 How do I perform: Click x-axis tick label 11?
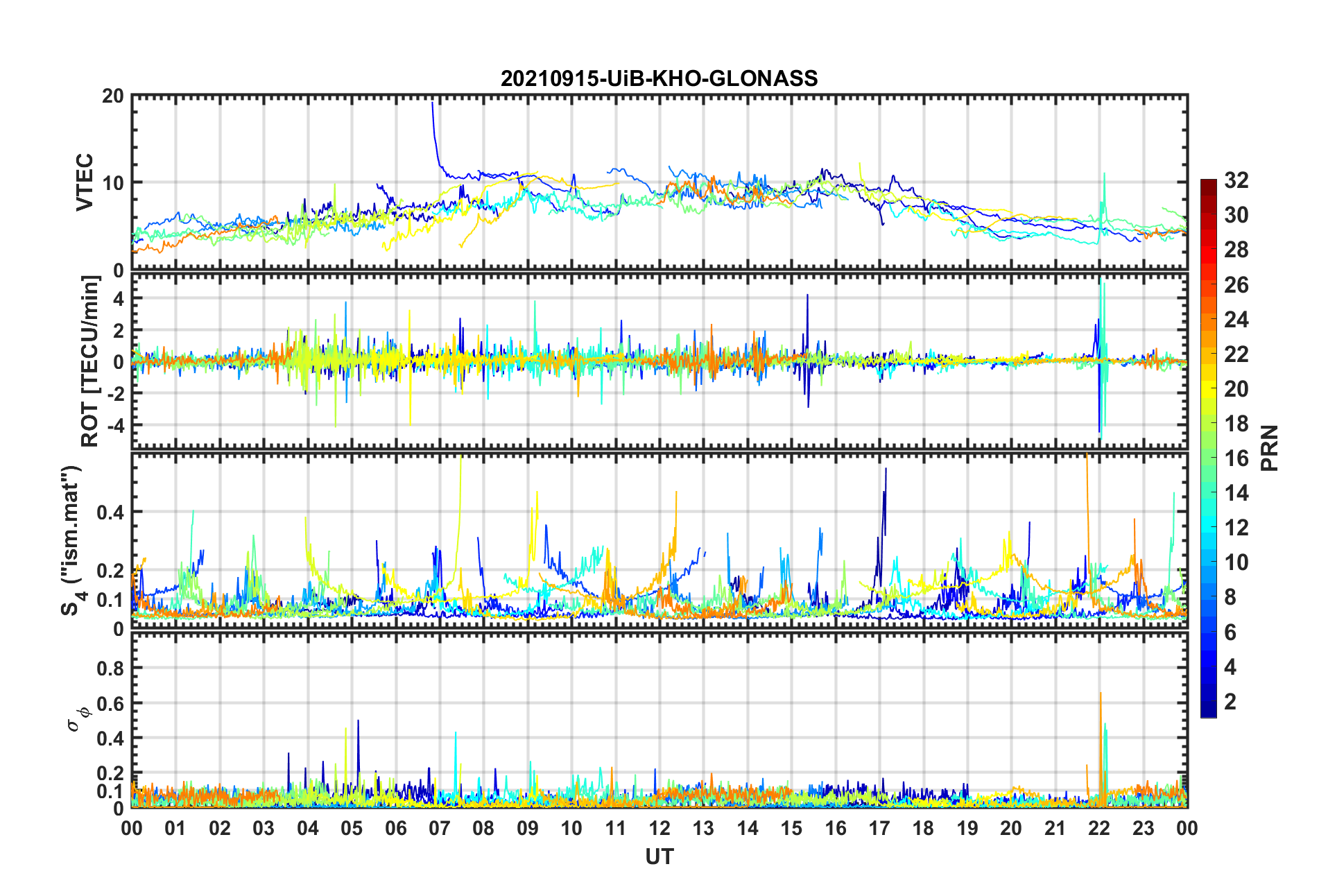(x=616, y=829)
